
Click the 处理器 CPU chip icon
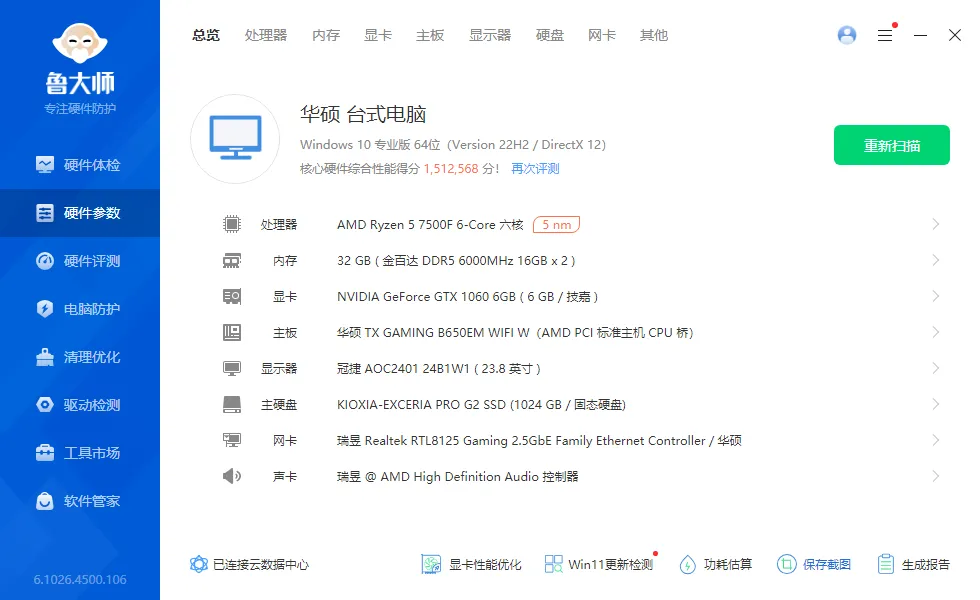232,224
